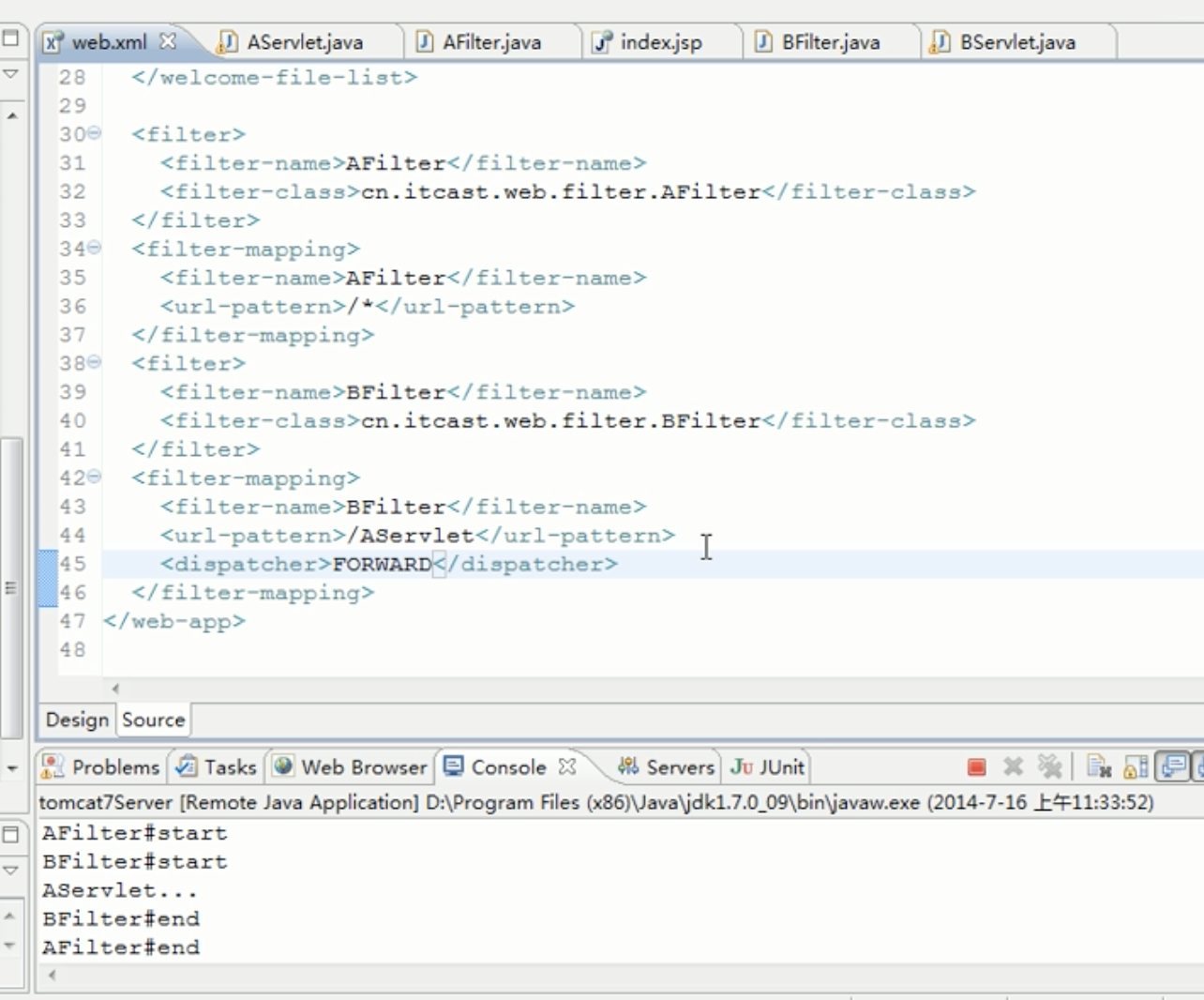Clear the console output

1099,767
